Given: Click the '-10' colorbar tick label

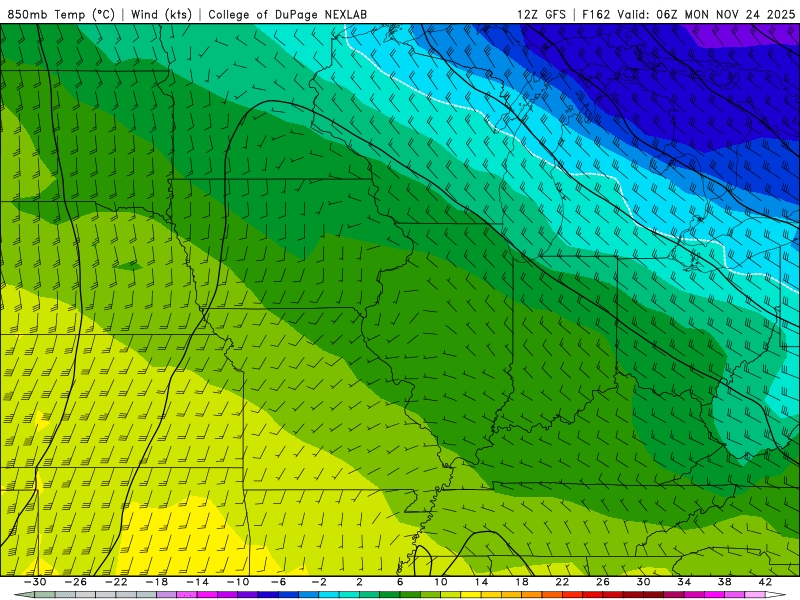Looking at the screenshot, I should pos(238,582).
